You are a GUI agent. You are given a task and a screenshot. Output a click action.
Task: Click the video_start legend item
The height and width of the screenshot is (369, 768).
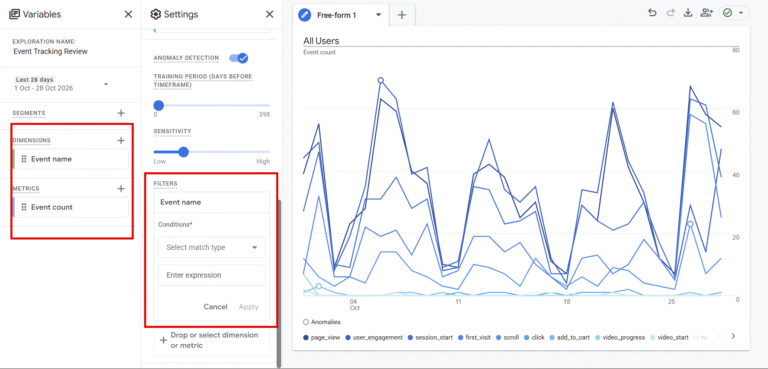pos(670,337)
